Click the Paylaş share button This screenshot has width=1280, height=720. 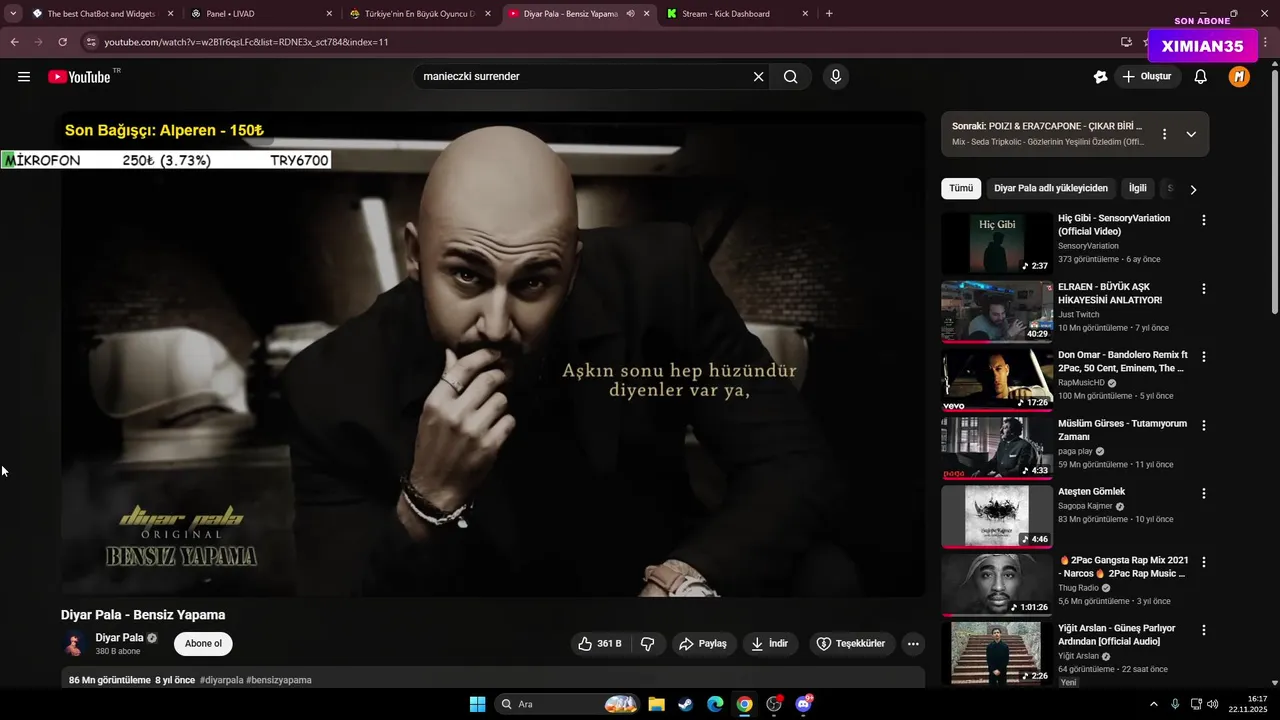pyautogui.click(x=703, y=644)
